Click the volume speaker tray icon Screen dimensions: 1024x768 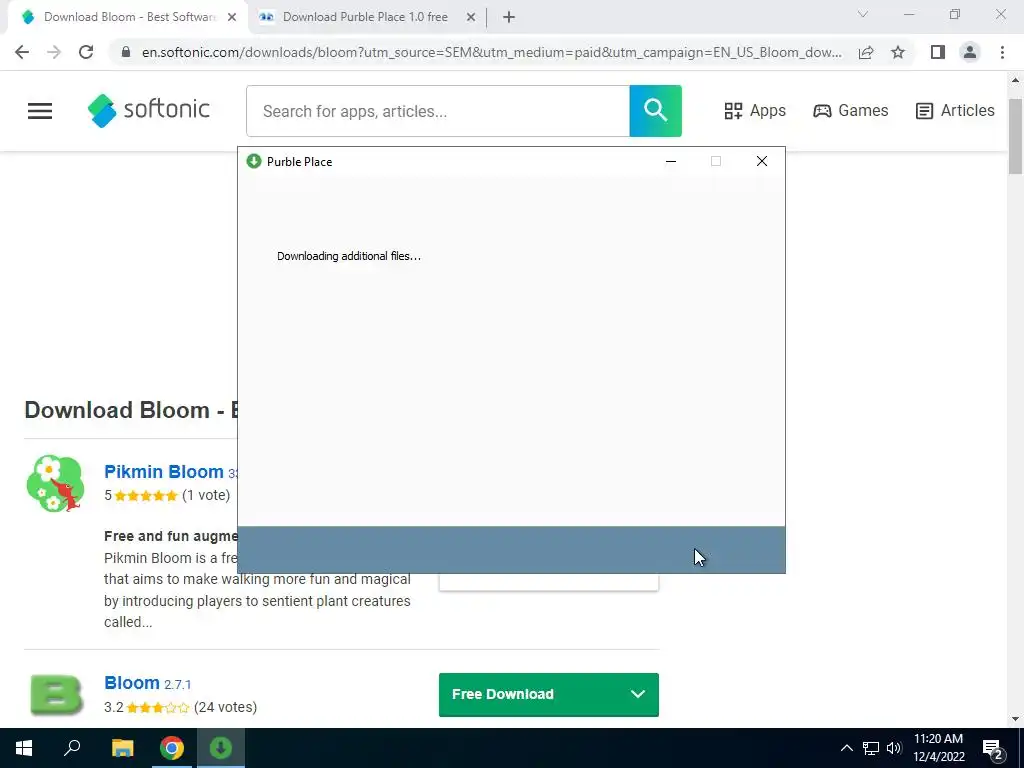point(894,748)
